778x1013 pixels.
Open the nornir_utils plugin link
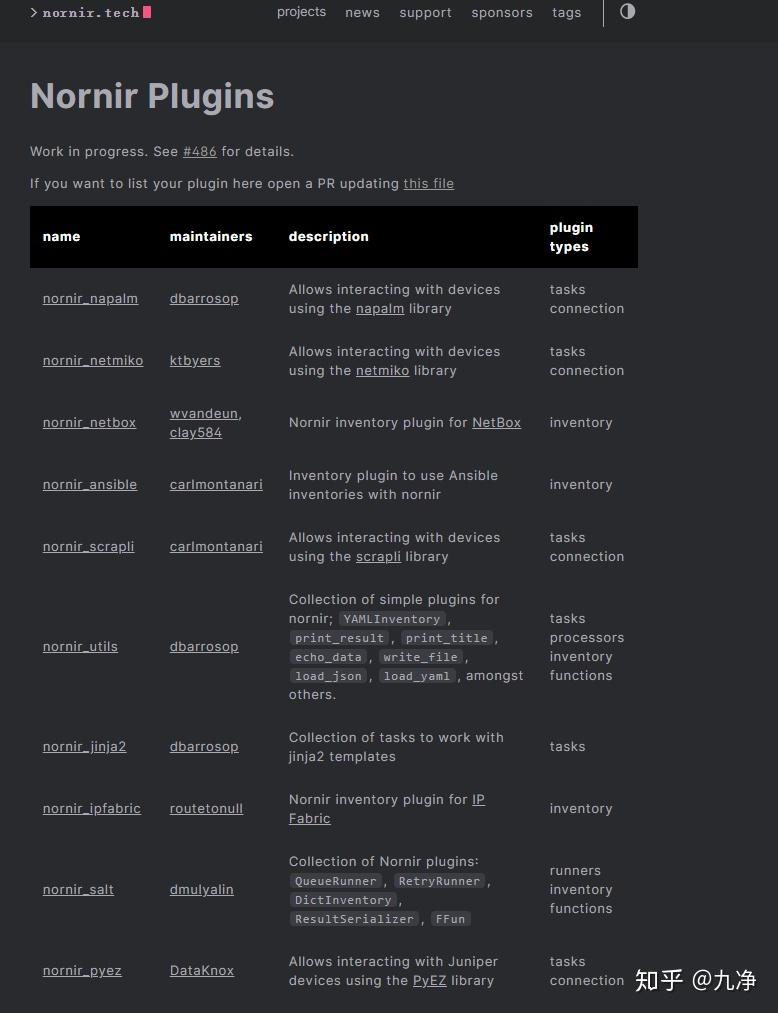pos(80,647)
